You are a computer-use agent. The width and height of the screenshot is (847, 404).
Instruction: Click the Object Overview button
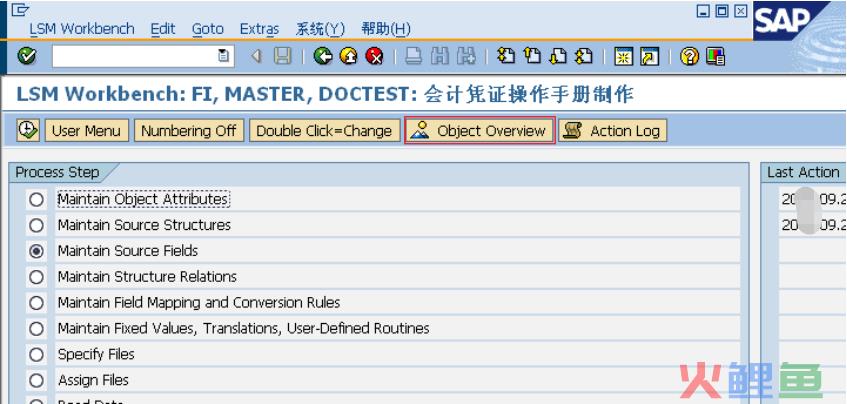(x=480, y=131)
